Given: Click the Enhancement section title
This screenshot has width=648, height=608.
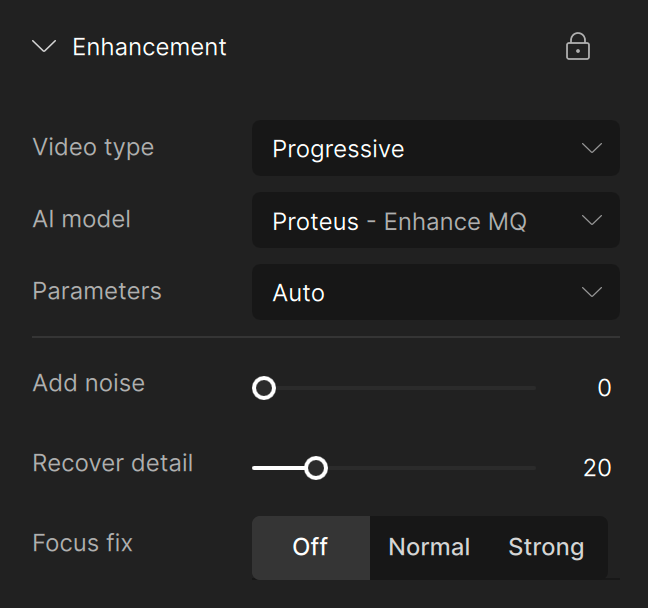Looking at the screenshot, I should tap(149, 47).
